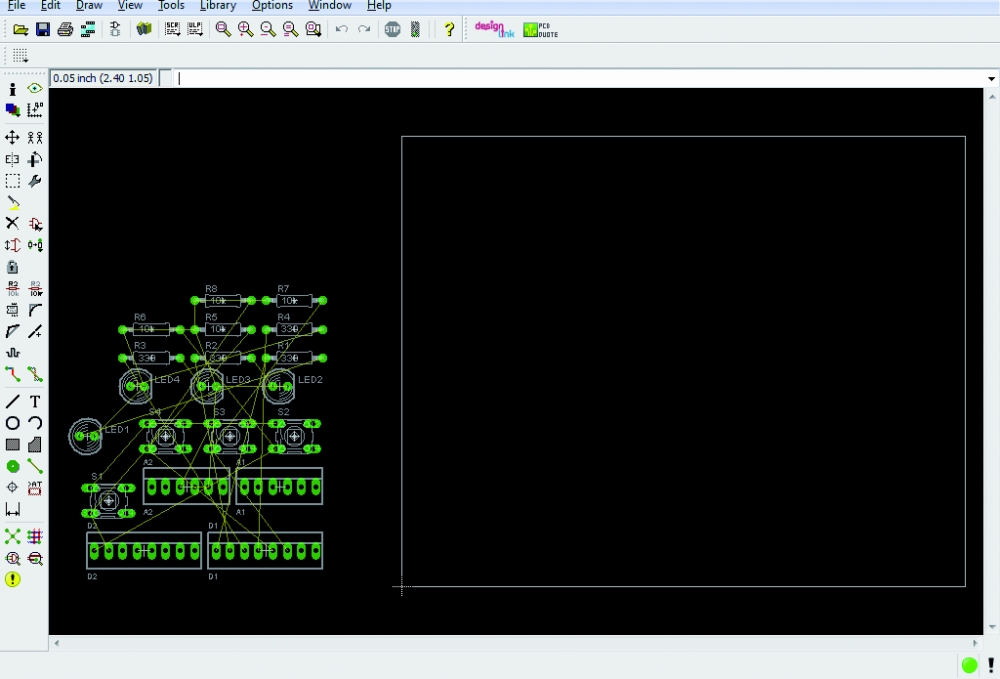Viewport: 1000px width, 679px height.
Task: Open the Tools menu
Action: click(171, 6)
